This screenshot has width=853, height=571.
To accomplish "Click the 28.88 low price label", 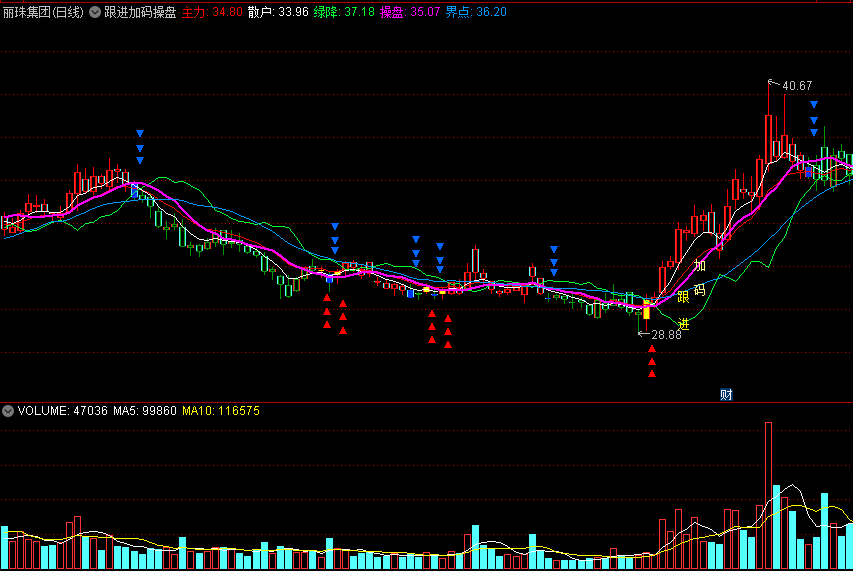I will point(666,335).
